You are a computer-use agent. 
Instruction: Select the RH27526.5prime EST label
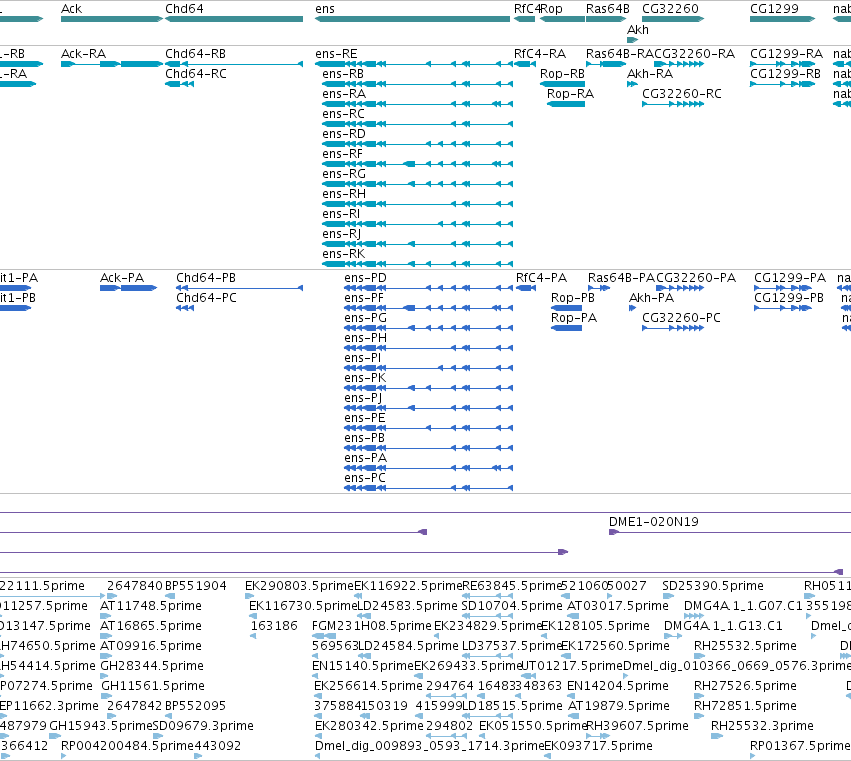click(x=745, y=686)
